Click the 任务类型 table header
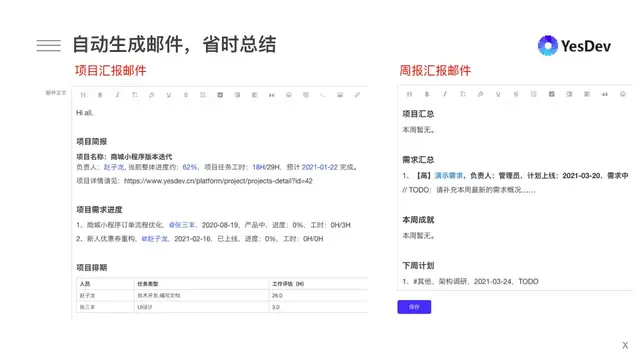Viewport: 640px width, 360px height. click(x=148, y=284)
